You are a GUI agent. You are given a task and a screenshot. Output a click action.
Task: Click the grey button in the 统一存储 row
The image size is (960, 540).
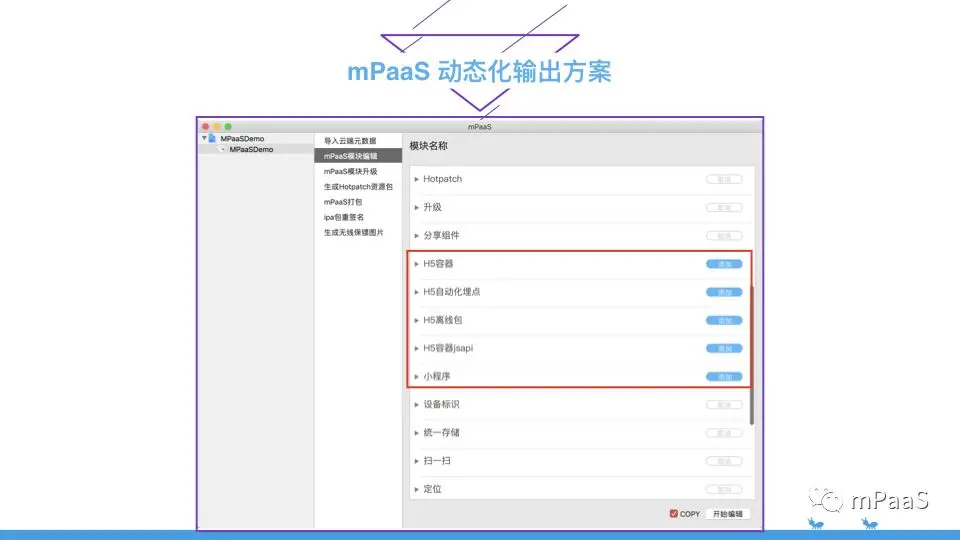724,433
